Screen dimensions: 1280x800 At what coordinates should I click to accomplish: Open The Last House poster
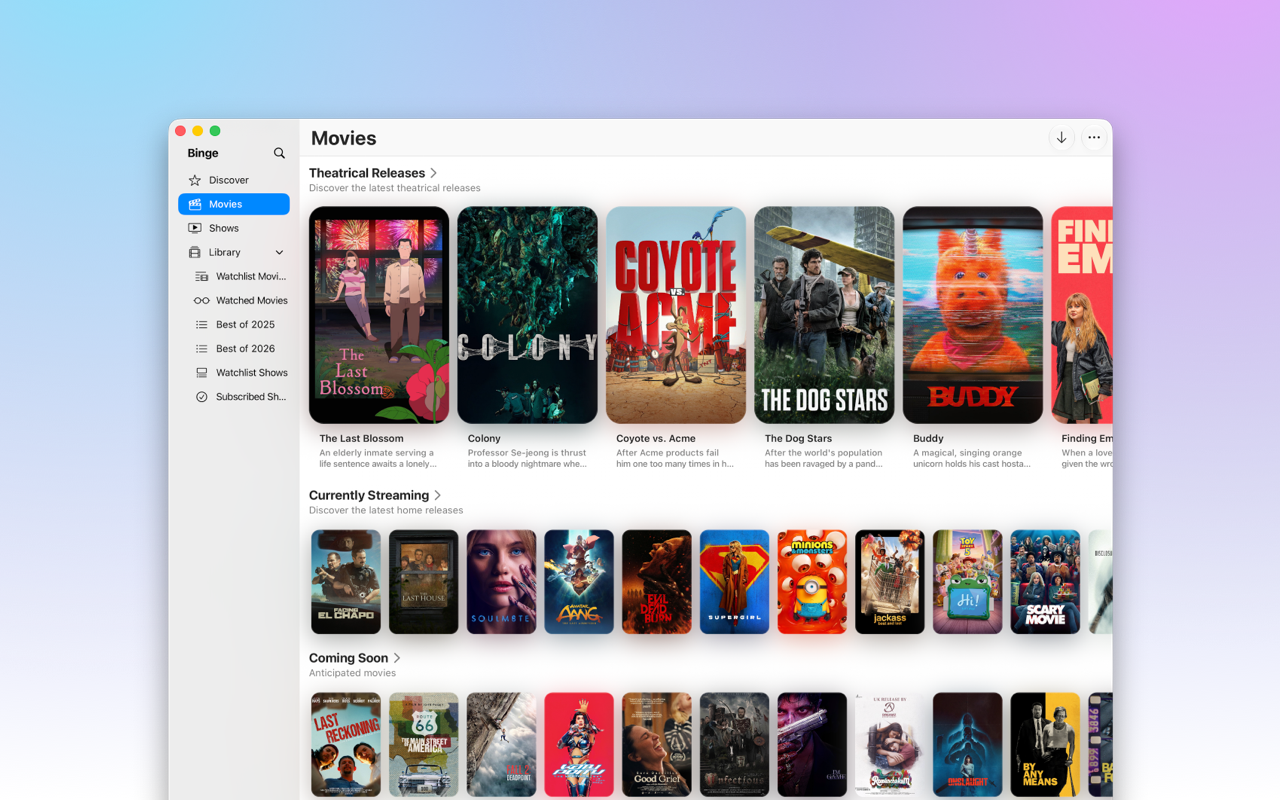pos(424,582)
